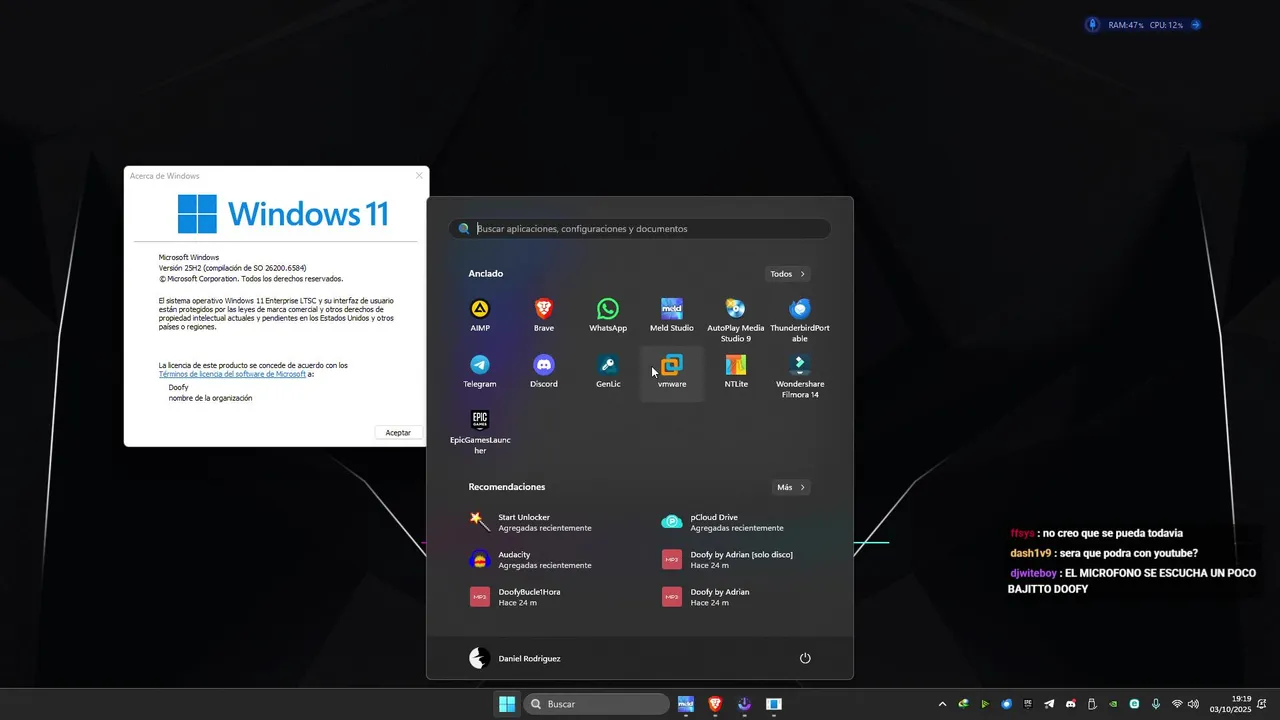
Task: Click chat username djwiteboy
Action: [1033, 573]
